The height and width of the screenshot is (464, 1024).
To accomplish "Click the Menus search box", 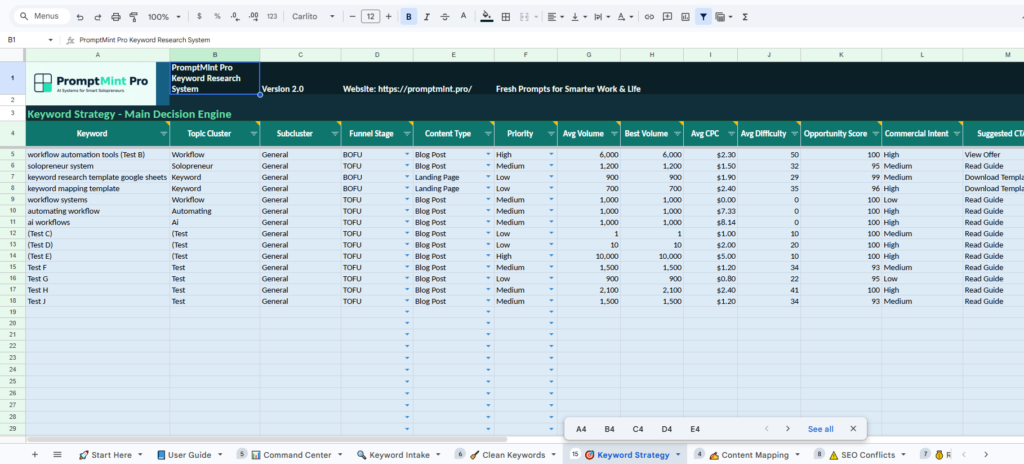I will click(41, 16).
